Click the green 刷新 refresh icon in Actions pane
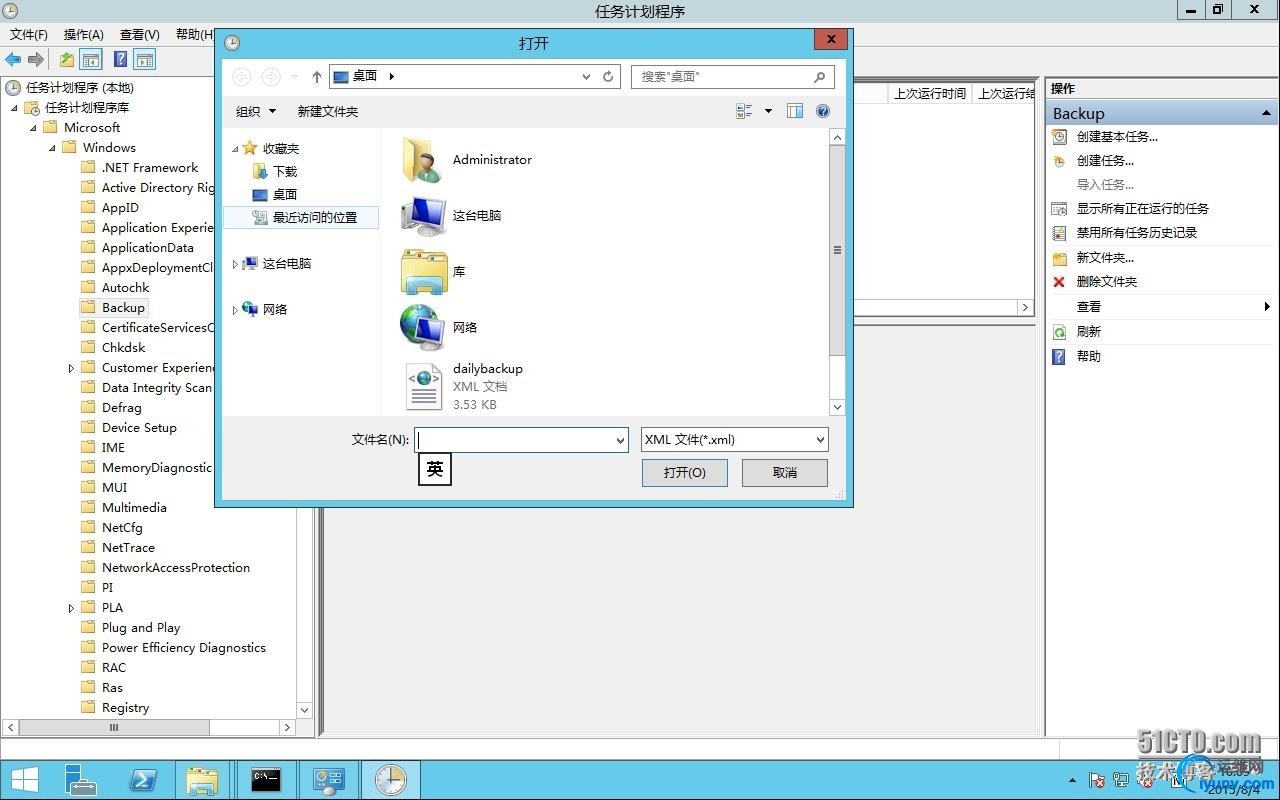Viewport: 1280px width, 800px height. coord(1059,332)
